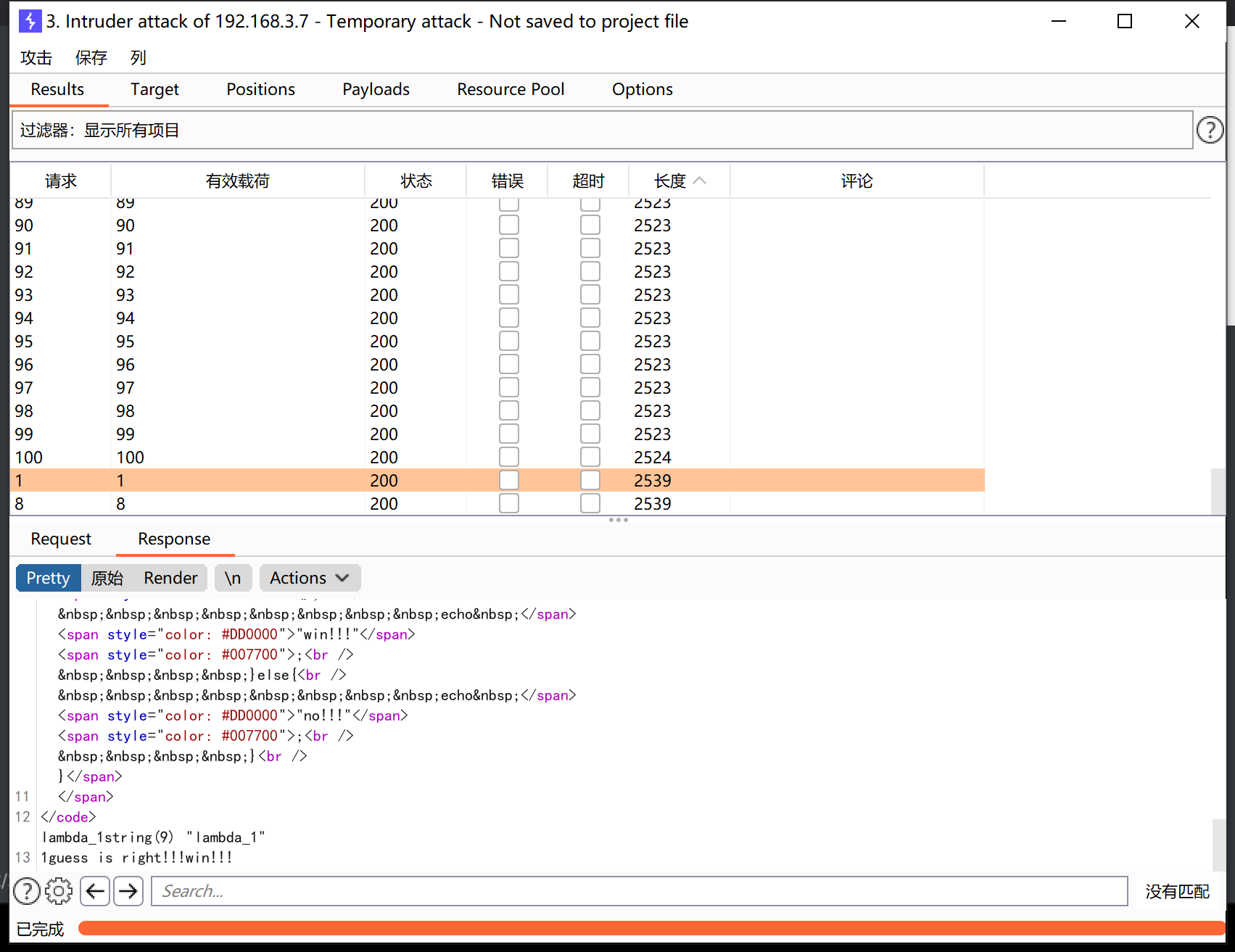The image size is (1235, 952).
Task: Sort by the 评论 column header
Action: 857,181
